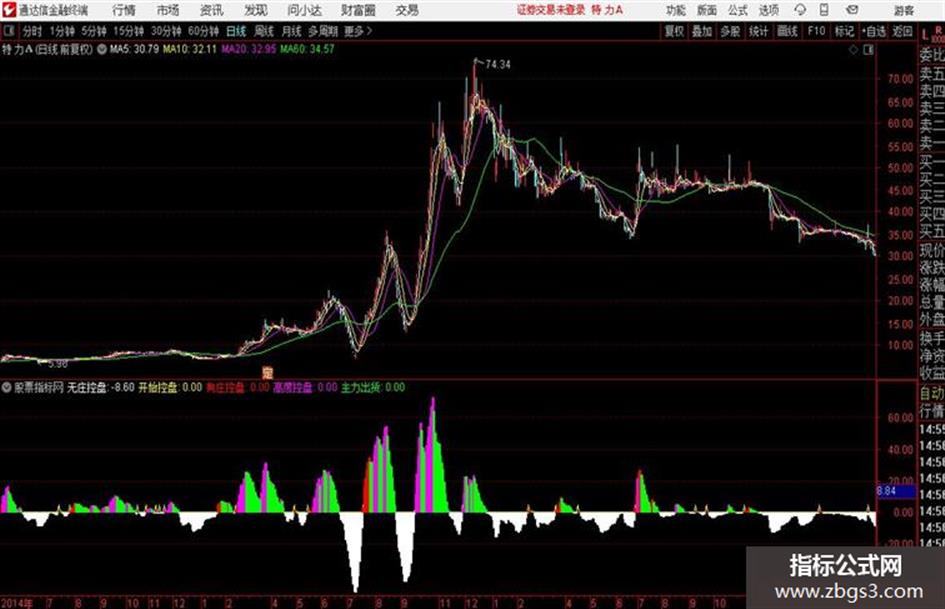This screenshot has height=609, width=945.
Task: Open the 版面 menu
Action: tap(707, 10)
